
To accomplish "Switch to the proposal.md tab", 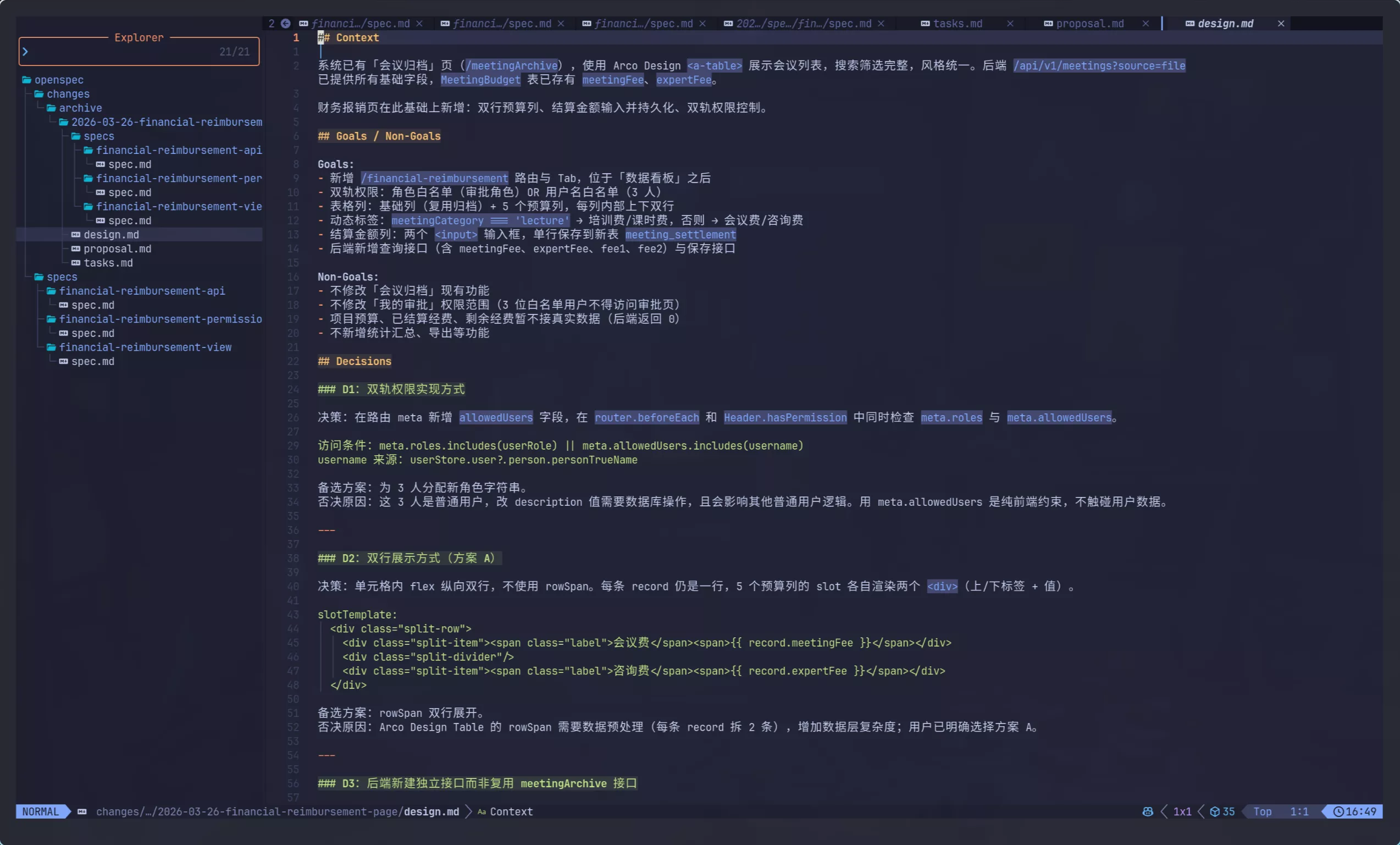I will point(1089,23).
